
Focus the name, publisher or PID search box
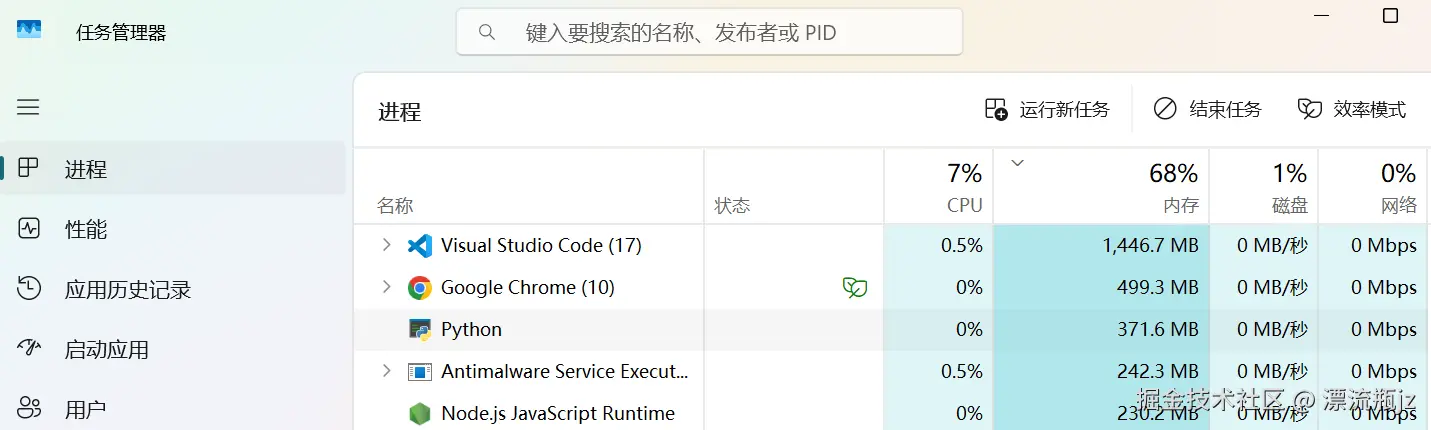pos(709,32)
